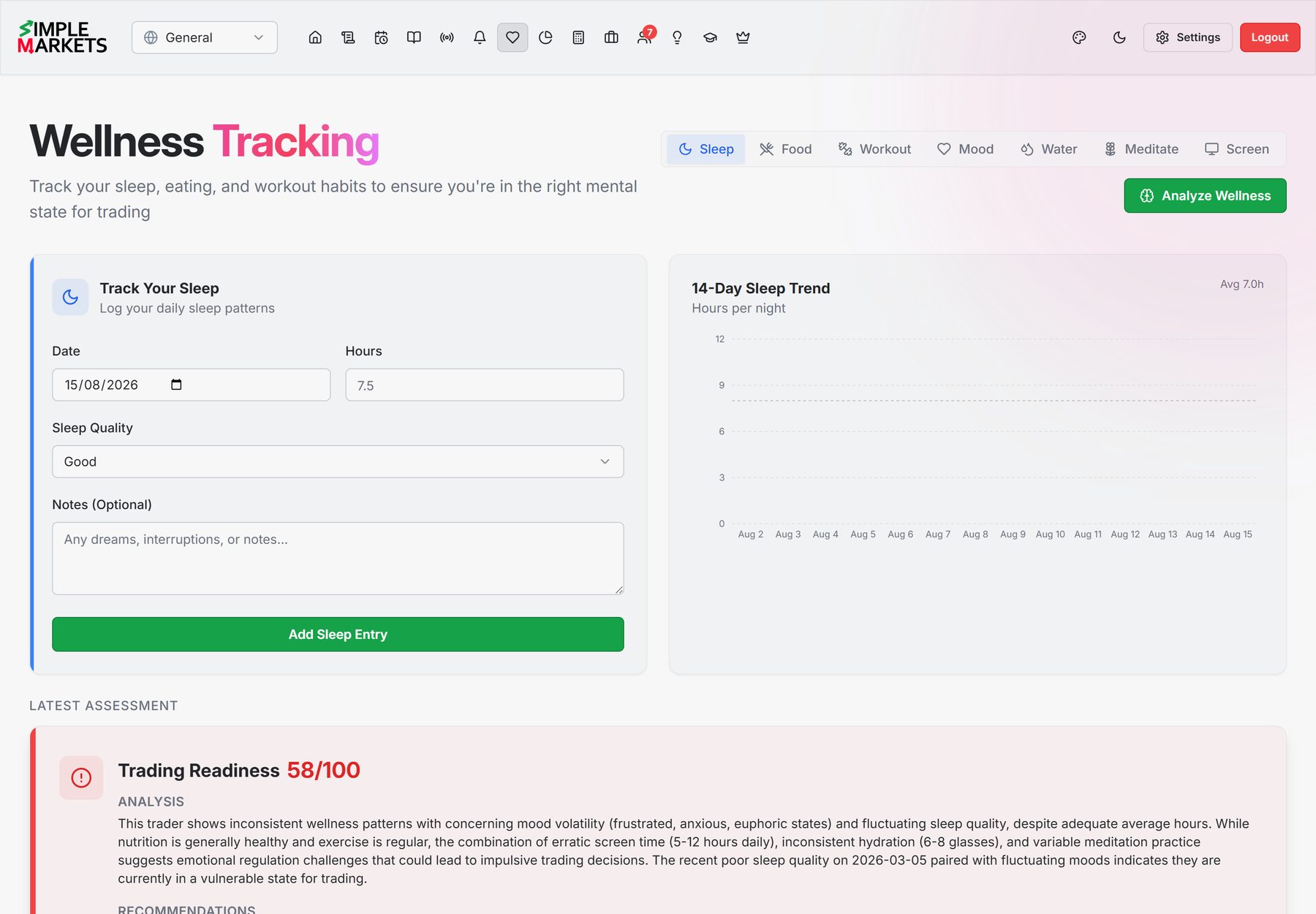This screenshot has height=914, width=1316.
Task: Click the Date input field
Action: pyautogui.click(x=191, y=385)
